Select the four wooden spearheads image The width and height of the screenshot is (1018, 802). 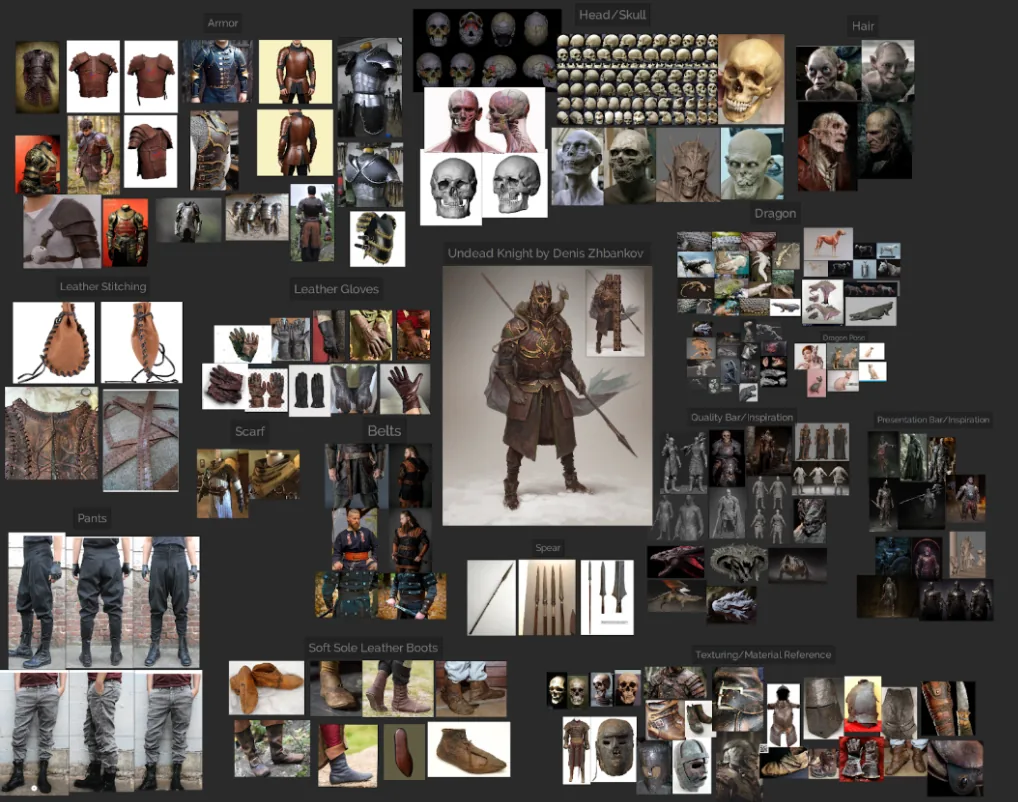coord(547,597)
